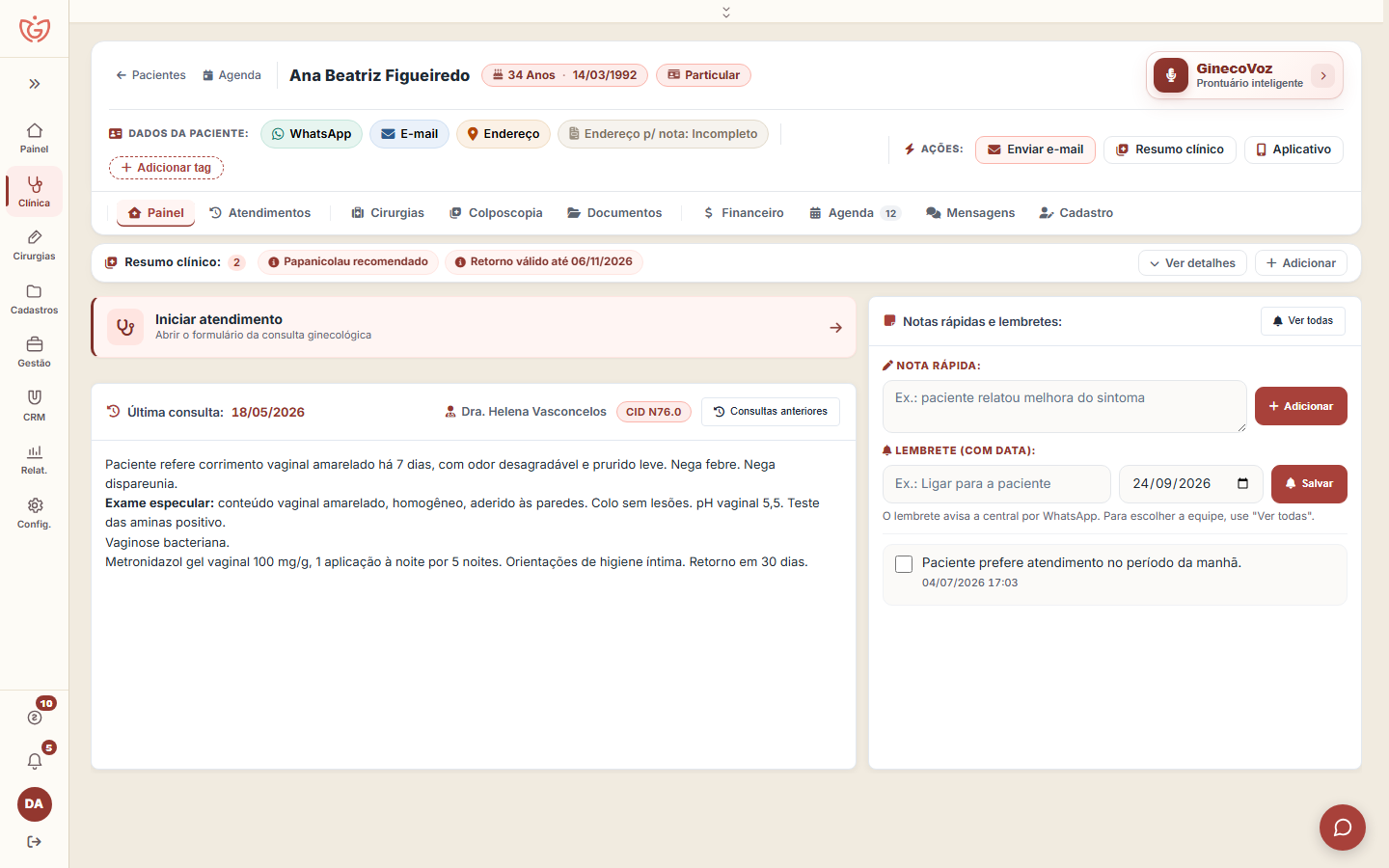This screenshot has height=868, width=1389.
Task: Open the Iniciar atendimento arrow
Action: (836, 328)
